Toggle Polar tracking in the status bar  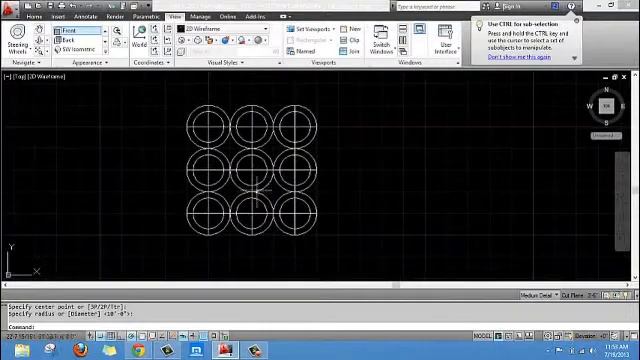point(131,336)
